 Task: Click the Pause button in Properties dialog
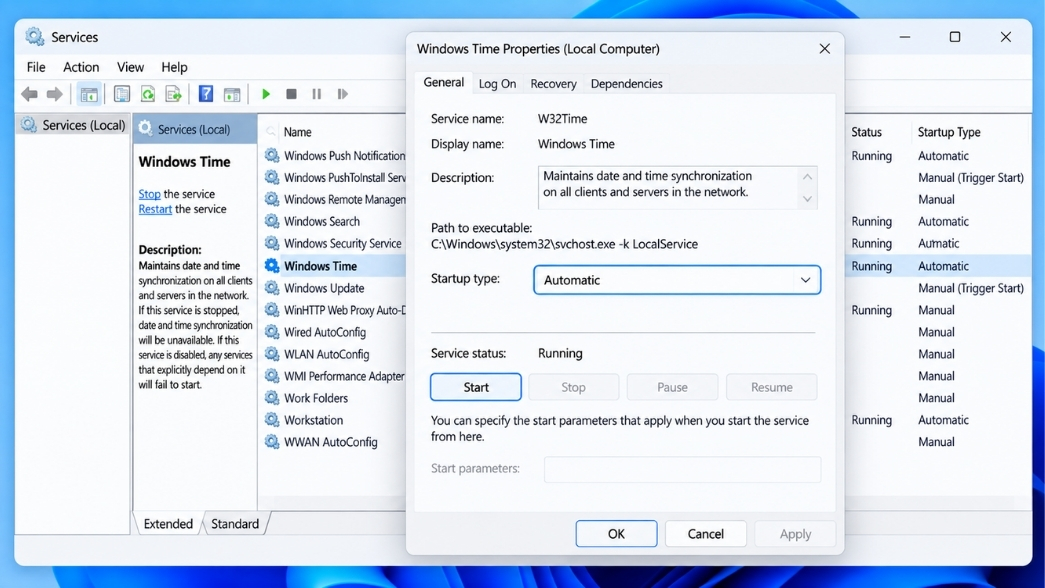click(x=672, y=387)
